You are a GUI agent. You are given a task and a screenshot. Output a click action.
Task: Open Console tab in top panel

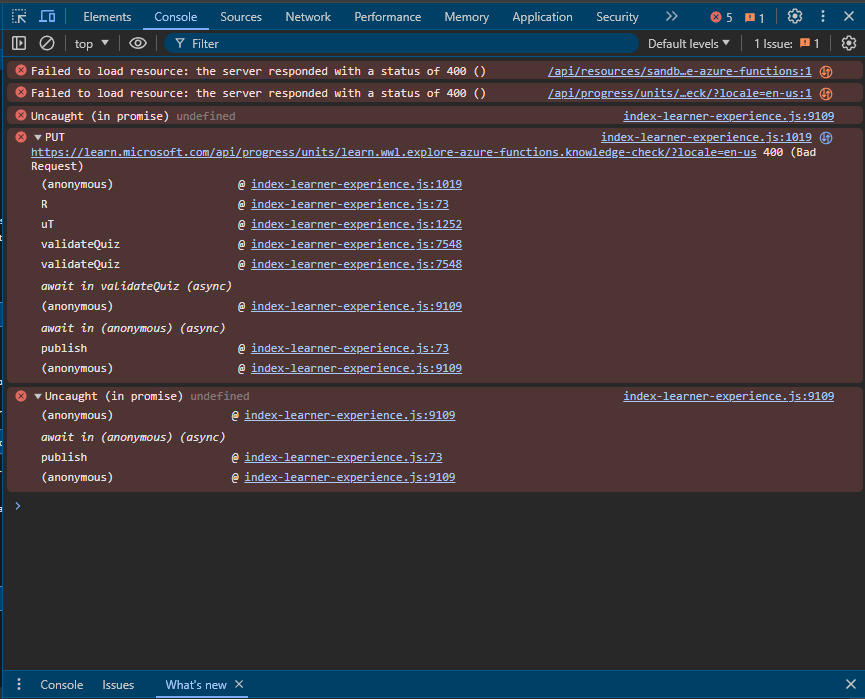[175, 17]
